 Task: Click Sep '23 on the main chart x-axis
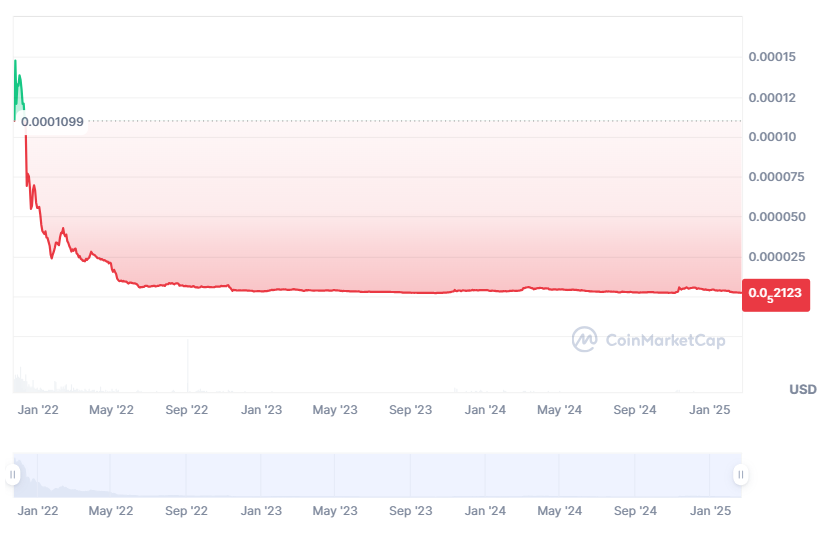tap(410, 410)
